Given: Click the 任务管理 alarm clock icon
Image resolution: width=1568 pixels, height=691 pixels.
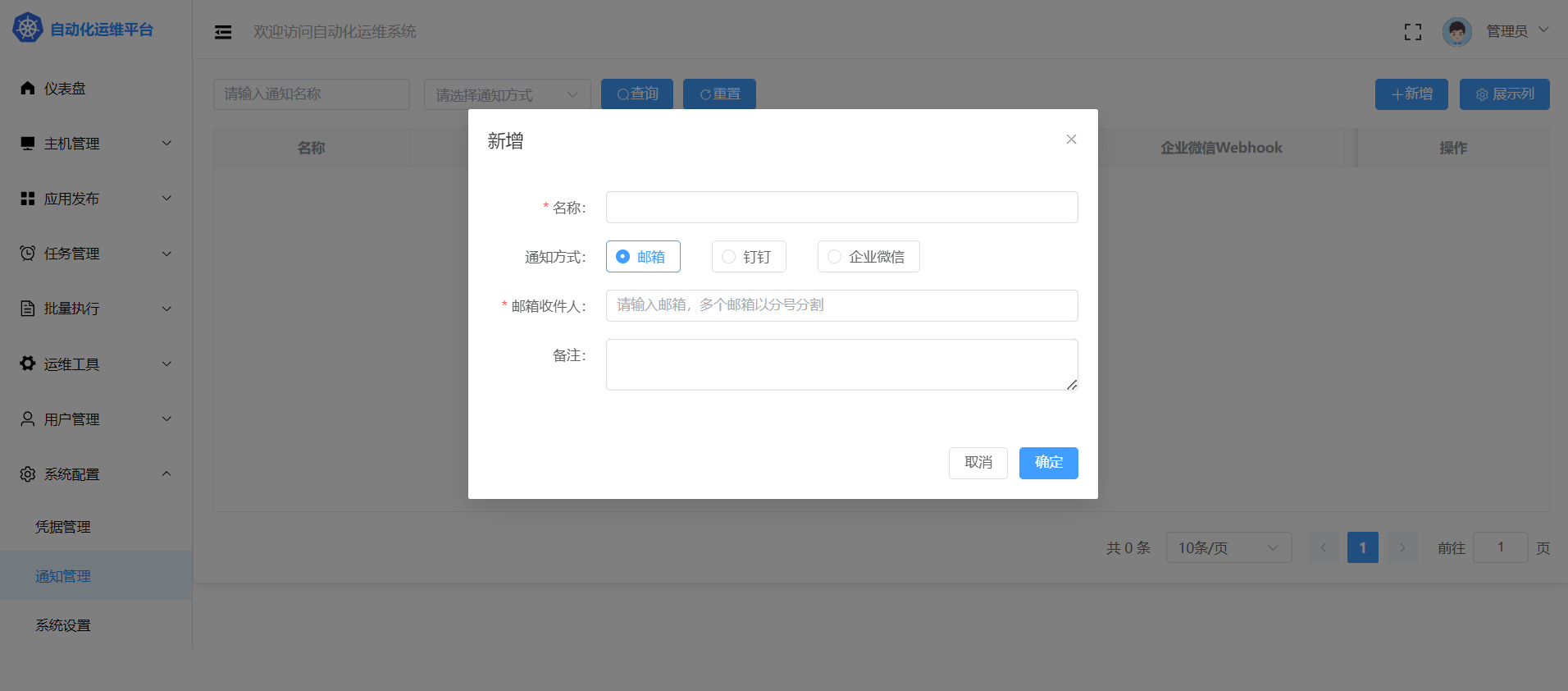Looking at the screenshot, I should pos(28,254).
